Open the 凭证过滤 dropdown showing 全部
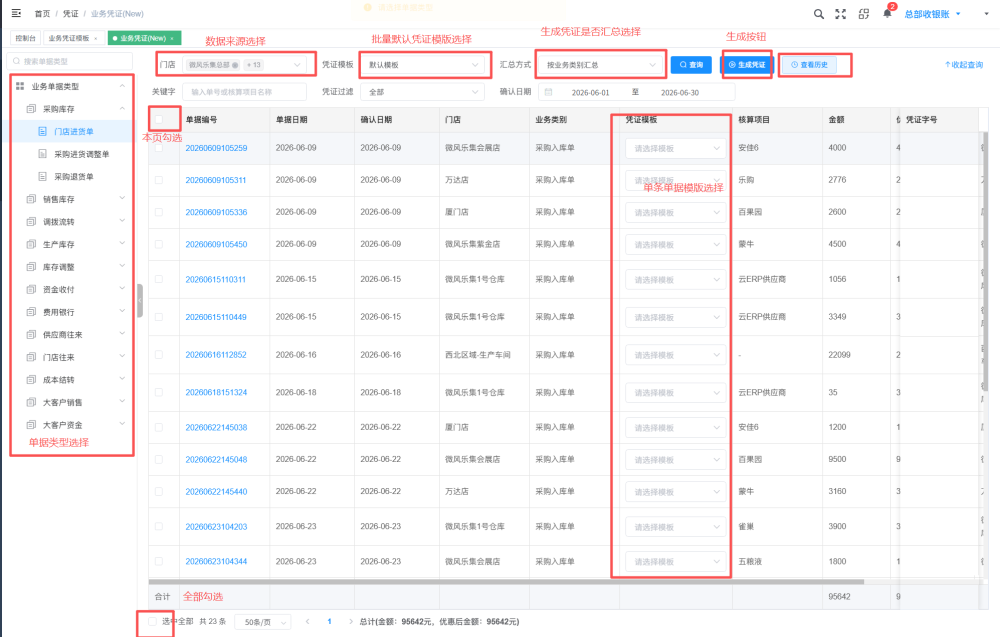 pyautogui.click(x=422, y=92)
